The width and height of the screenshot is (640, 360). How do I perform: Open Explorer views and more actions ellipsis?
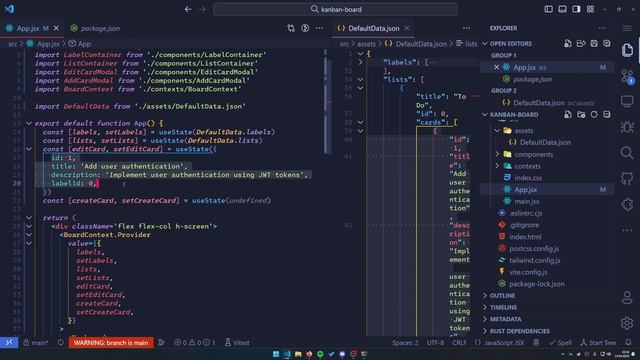602,28
